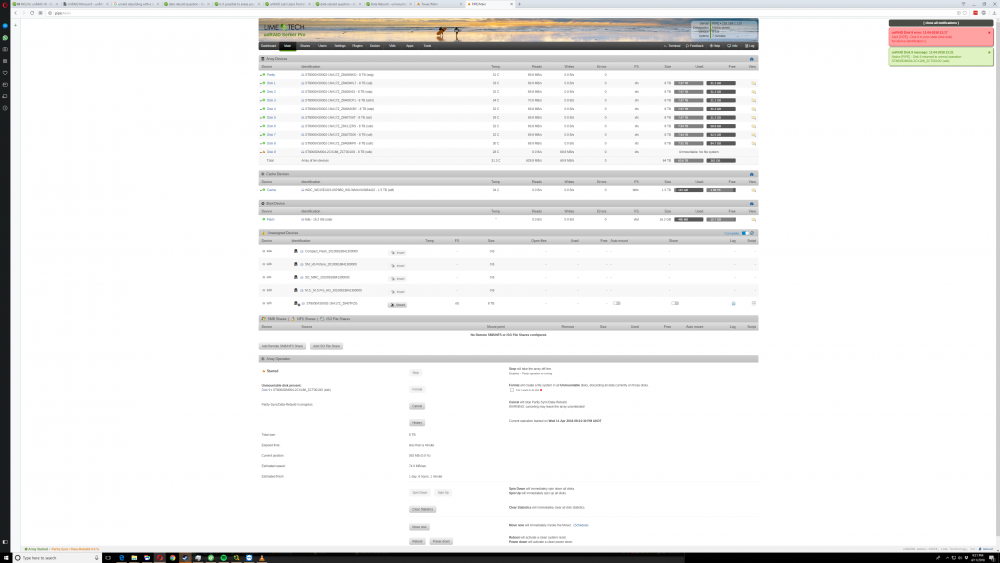1000x563 pixels.
Task: Open the Dashboard tab in unRAID menu
Action: (x=268, y=46)
